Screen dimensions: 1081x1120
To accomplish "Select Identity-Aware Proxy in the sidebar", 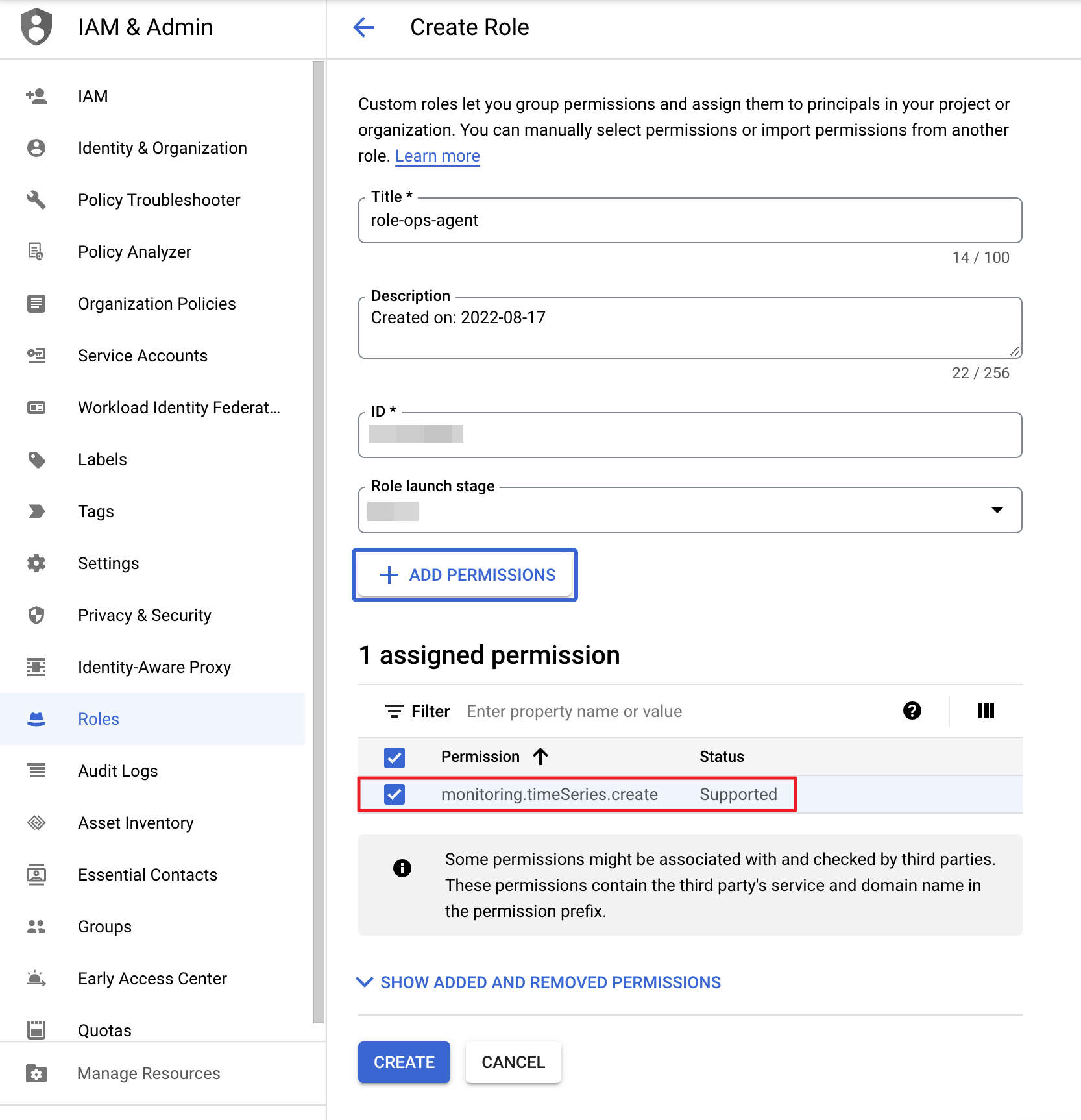I will coord(154,667).
